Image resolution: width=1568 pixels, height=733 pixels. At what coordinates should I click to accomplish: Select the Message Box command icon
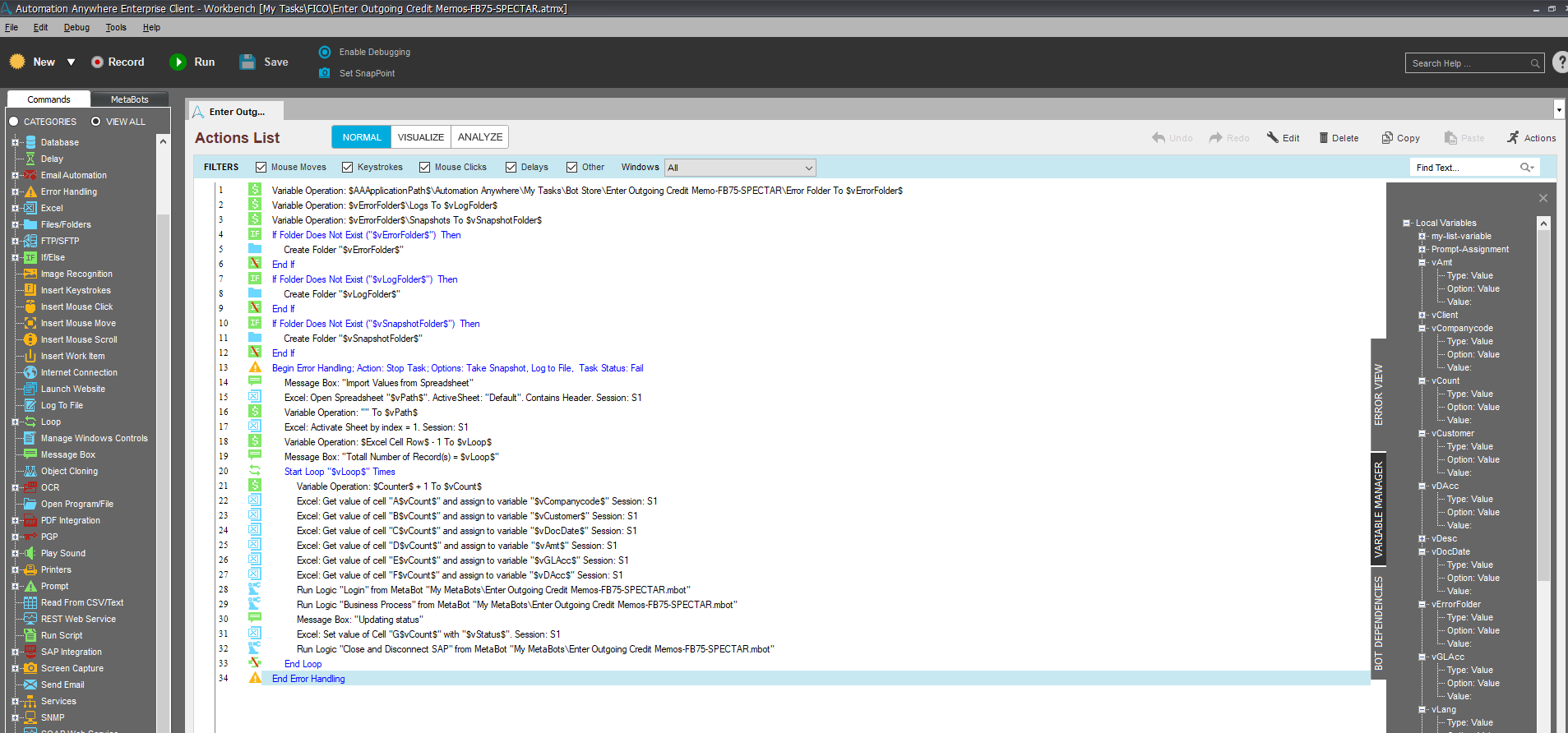(x=30, y=454)
